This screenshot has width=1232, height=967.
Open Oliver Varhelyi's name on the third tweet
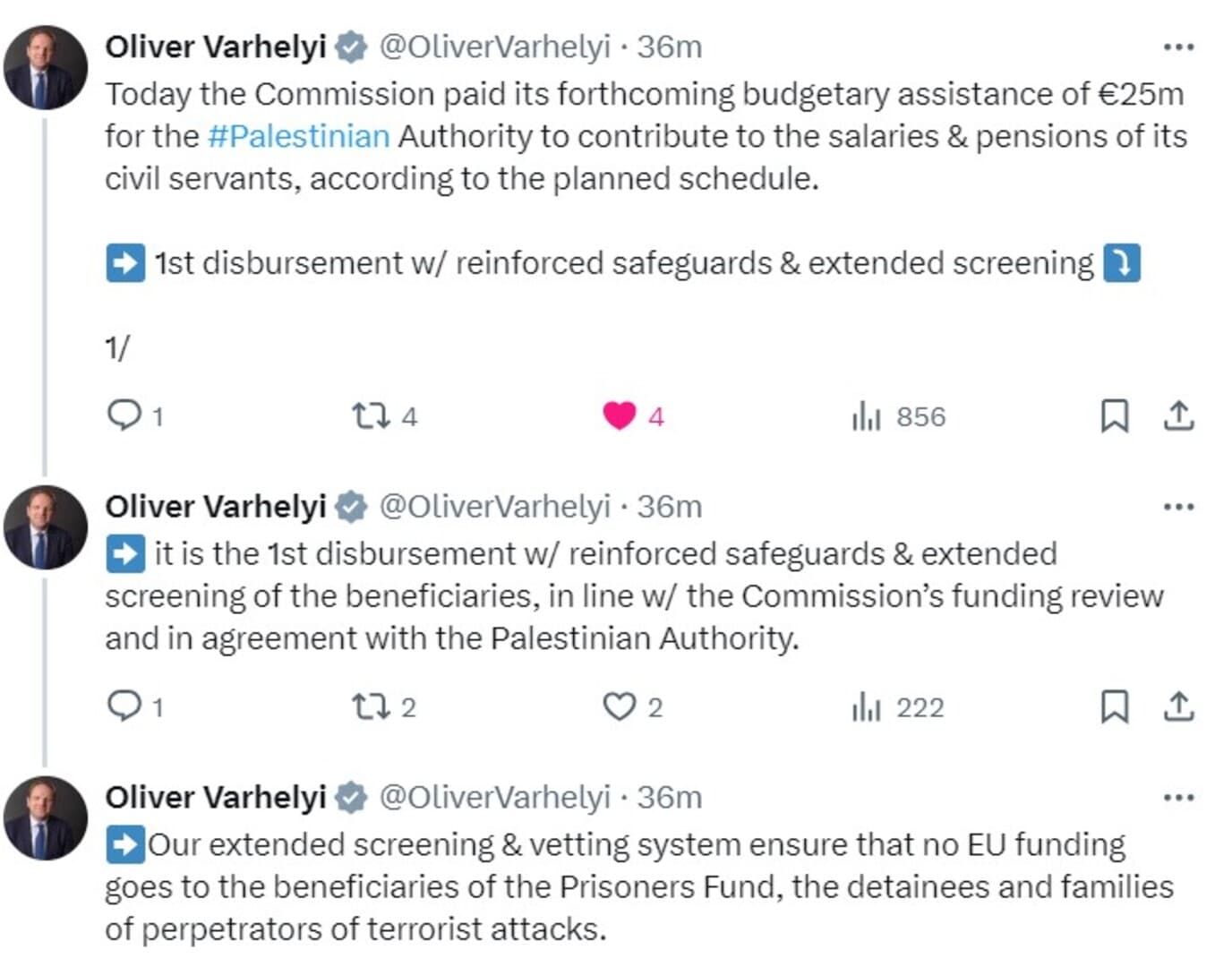[x=216, y=797]
